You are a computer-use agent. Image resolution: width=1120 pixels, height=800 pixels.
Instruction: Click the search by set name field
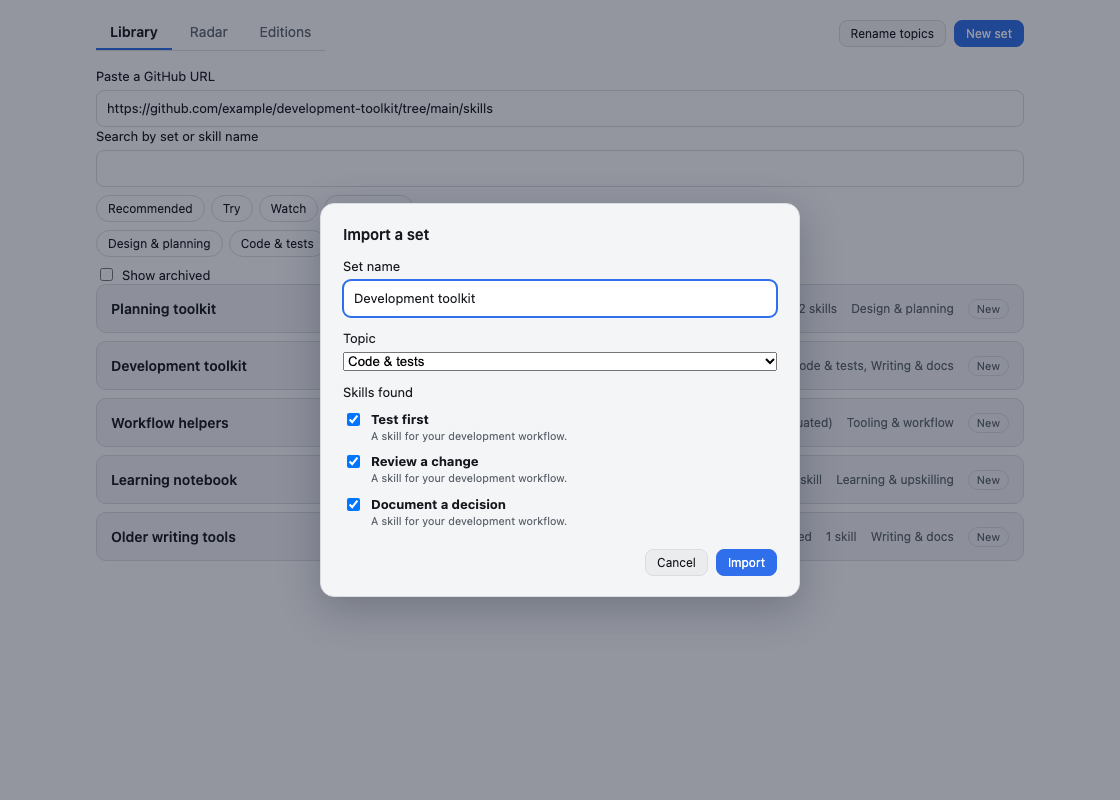(x=559, y=169)
